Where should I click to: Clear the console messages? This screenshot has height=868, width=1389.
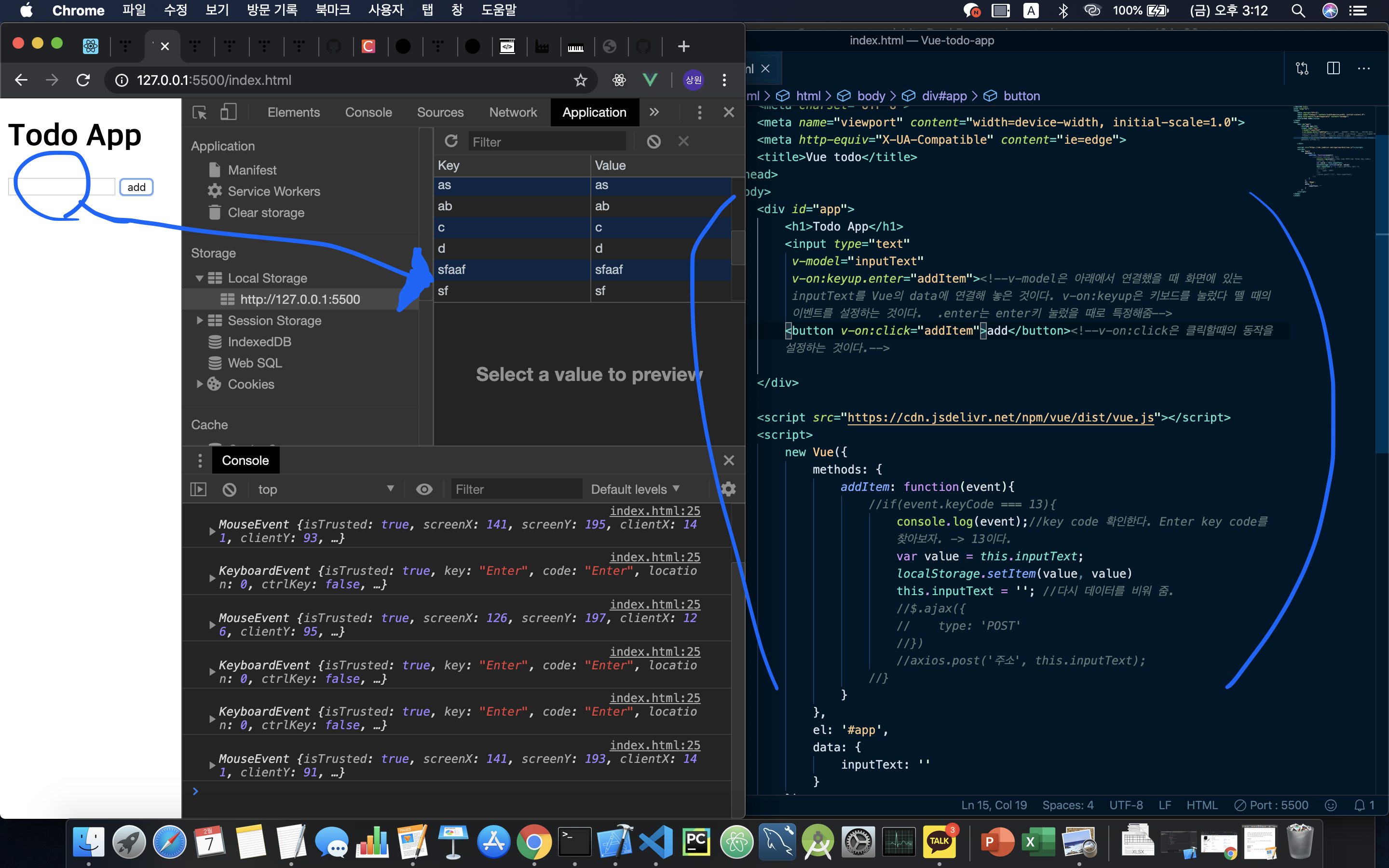pyautogui.click(x=229, y=489)
